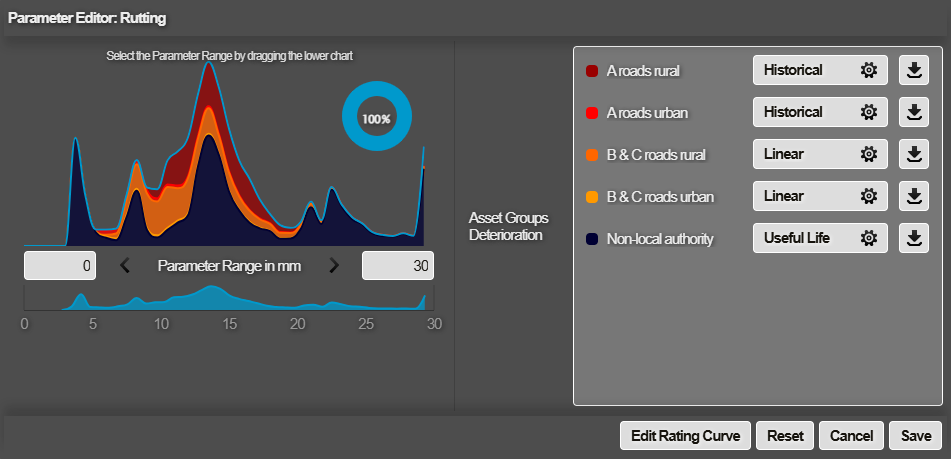Open gear settings for Non-local authority
This screenshot has height=459, width=951.
869,239
